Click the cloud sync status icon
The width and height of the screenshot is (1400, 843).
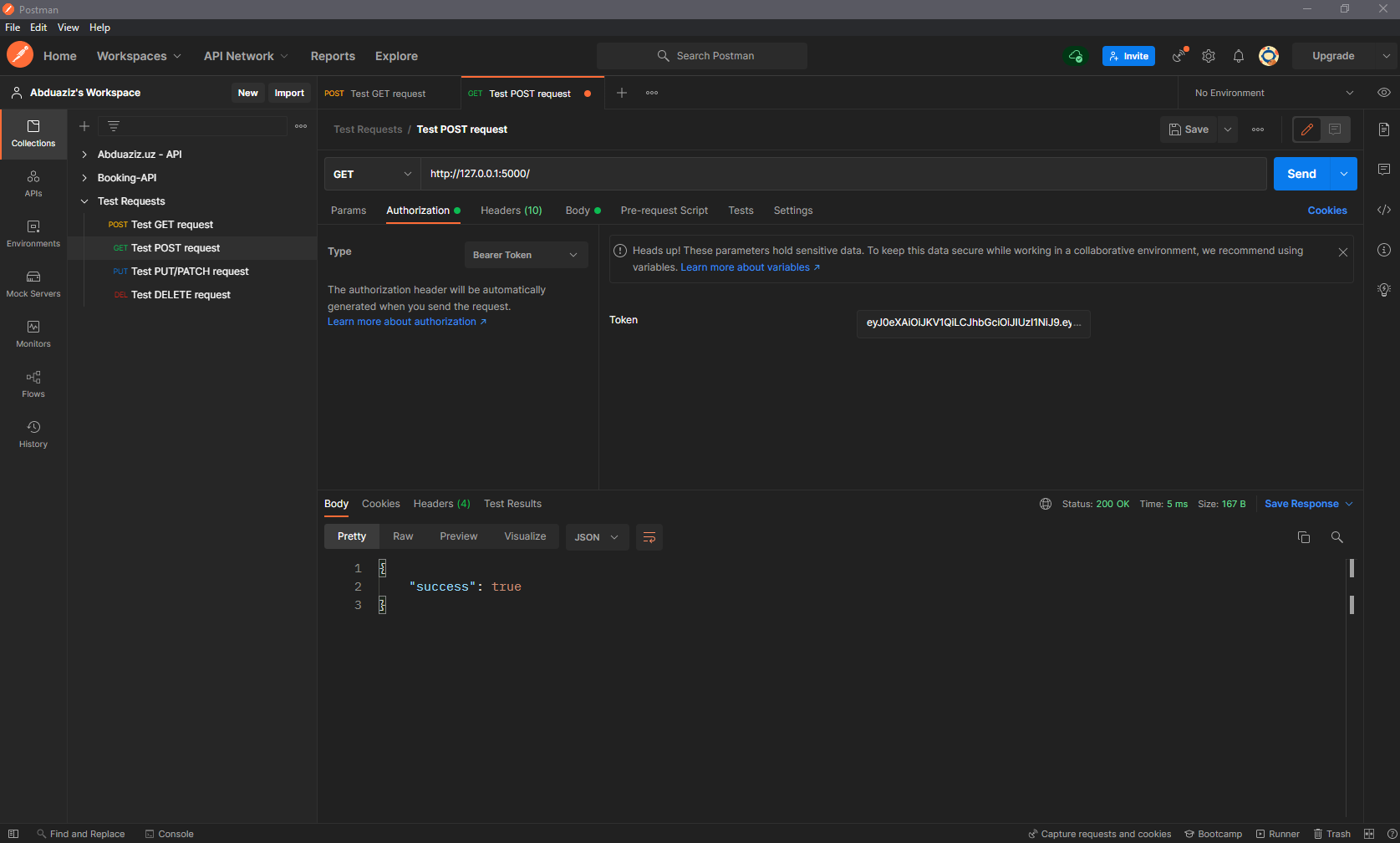pos(1076,56)
